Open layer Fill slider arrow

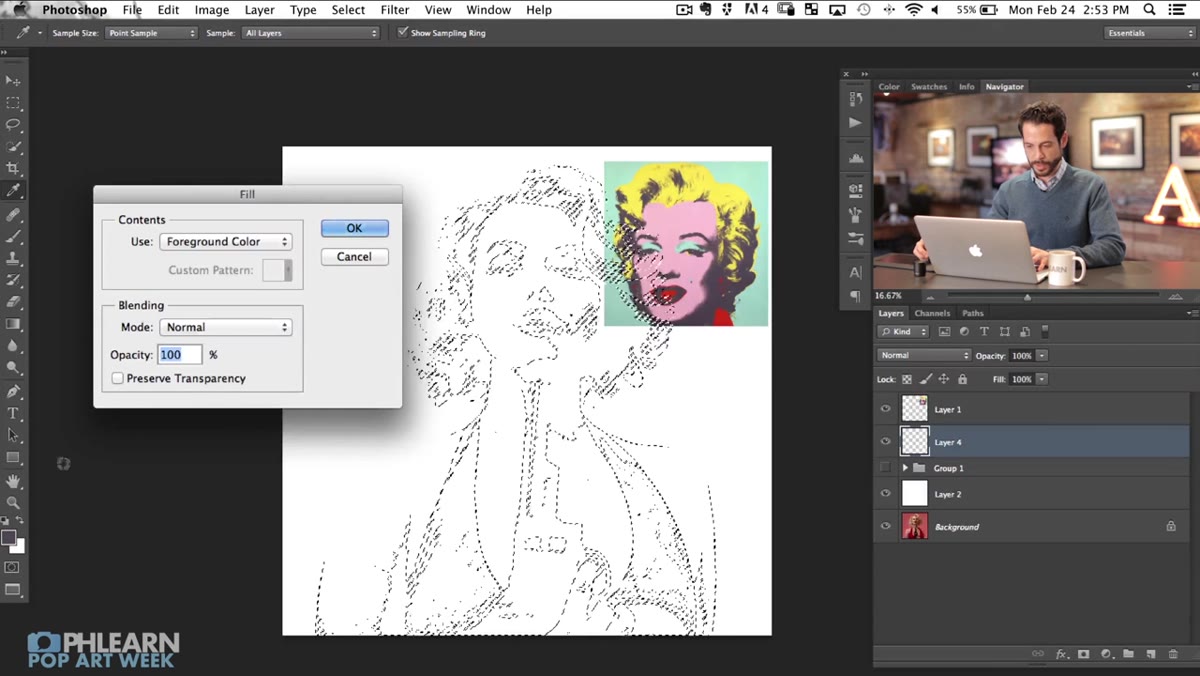coord(1042,379)
